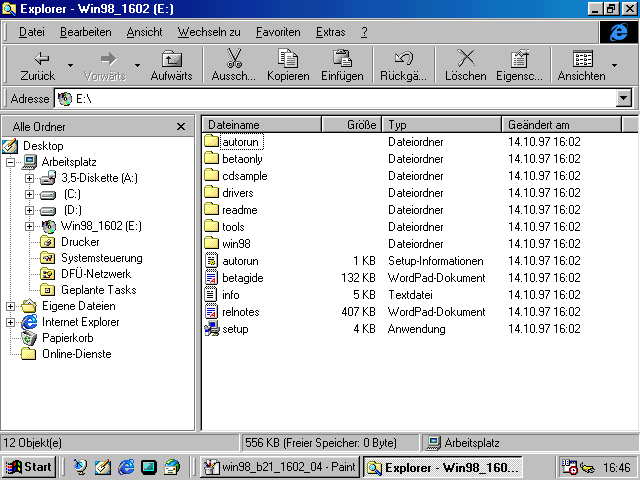The width and height of the screenshot is (640, 480).
Task: Undo with the Rückgängig icon
Action: click(x=403, y=65)
